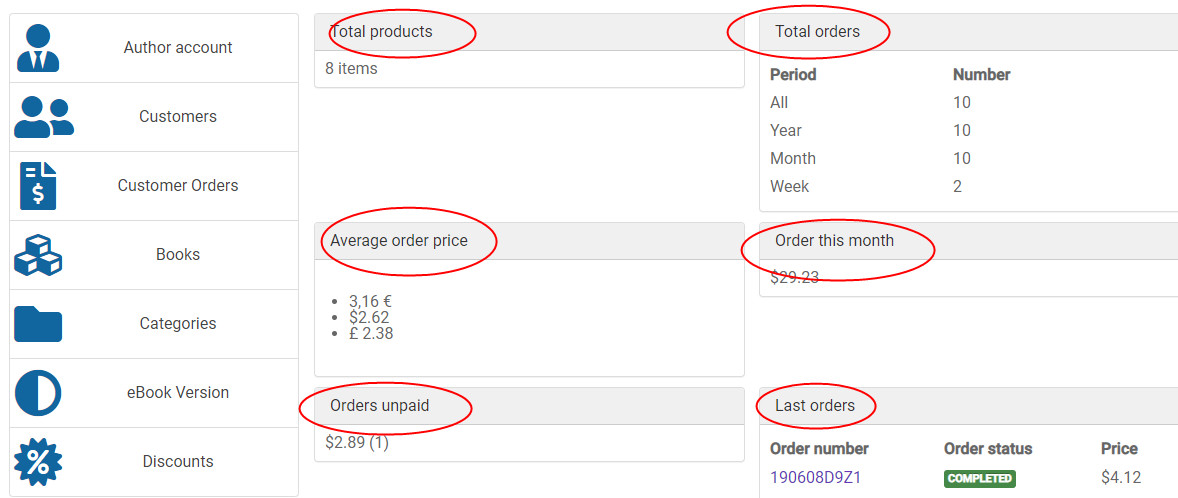Click the Books stacked cubes icon

click(38, 255)
